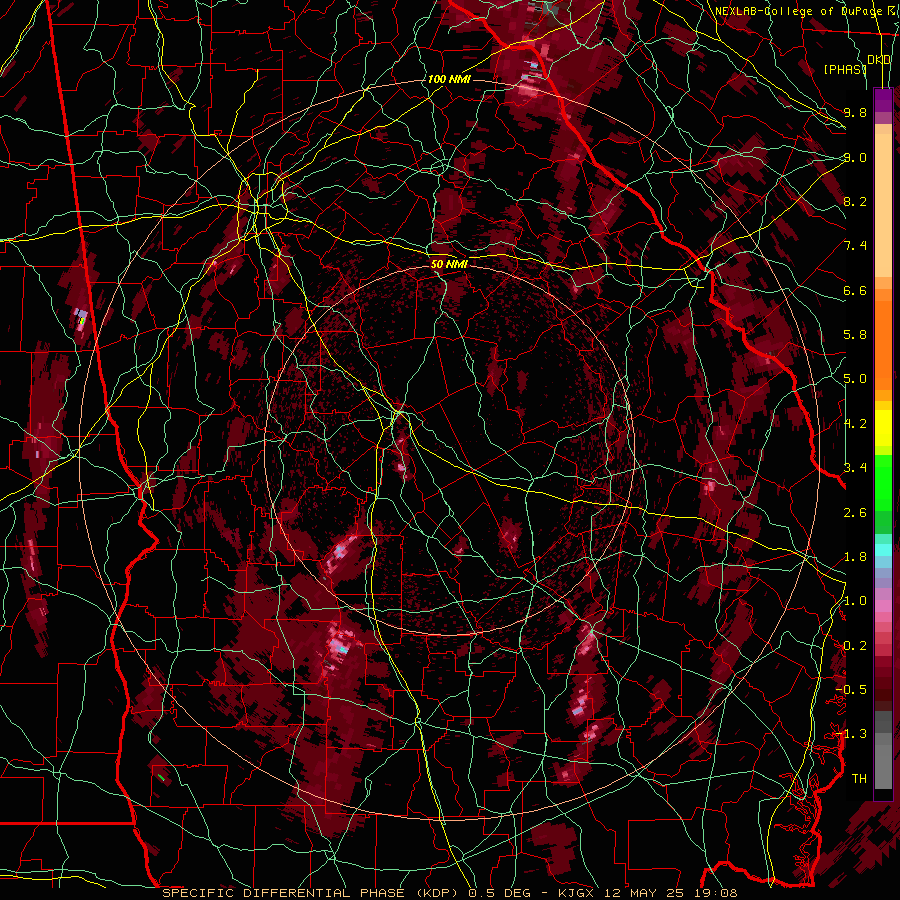Click "SPECIFIC DIFFERENTIAL PHASE" in the product title

pos(284,893)
